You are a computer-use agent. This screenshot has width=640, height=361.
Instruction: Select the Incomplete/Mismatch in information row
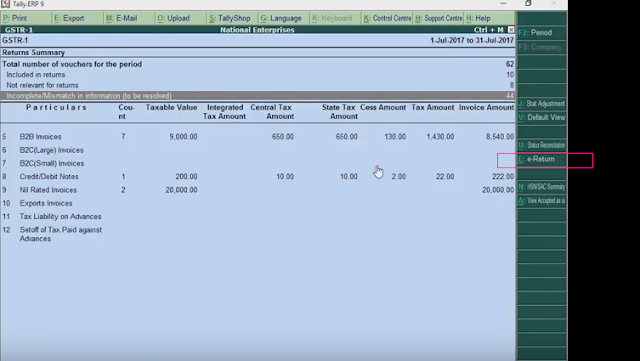(258, 96)
